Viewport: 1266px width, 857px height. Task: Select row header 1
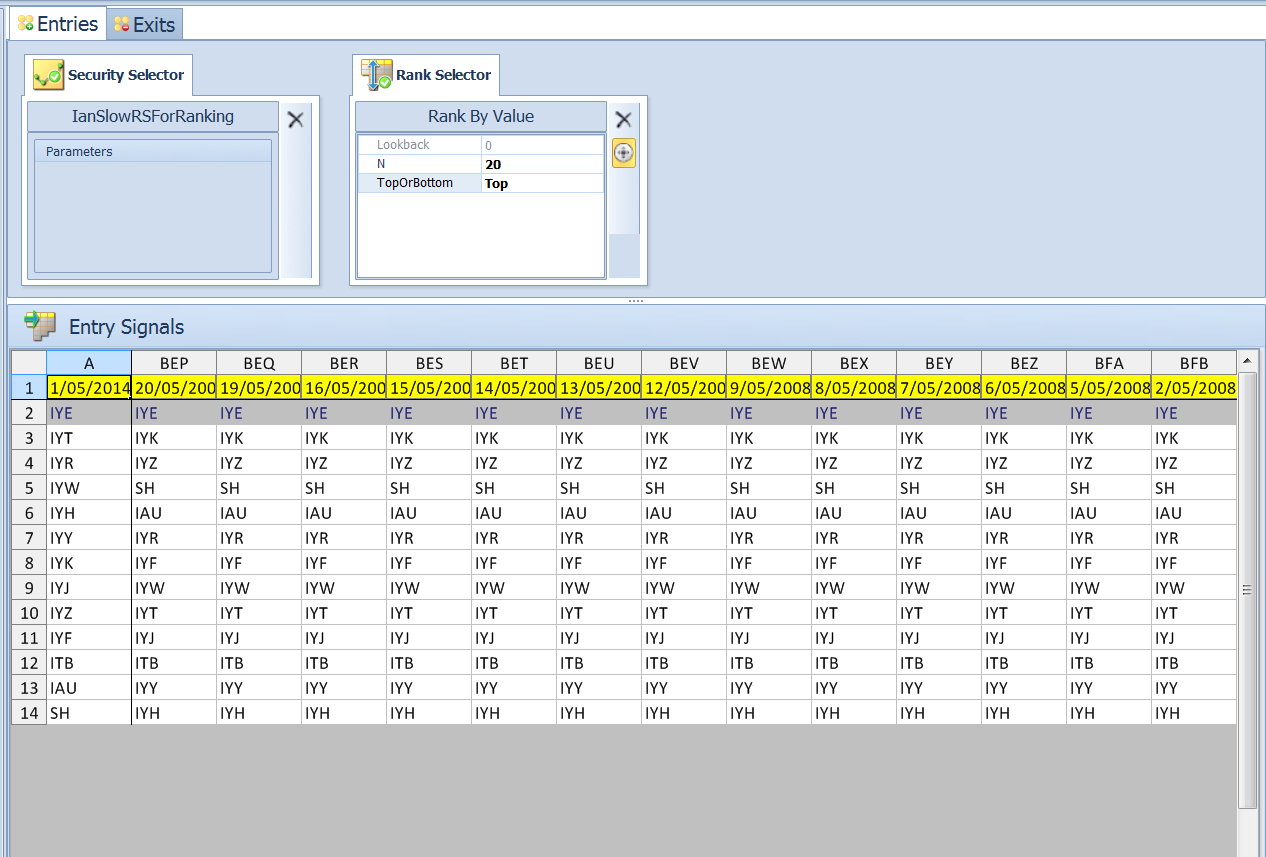point(29,388)
